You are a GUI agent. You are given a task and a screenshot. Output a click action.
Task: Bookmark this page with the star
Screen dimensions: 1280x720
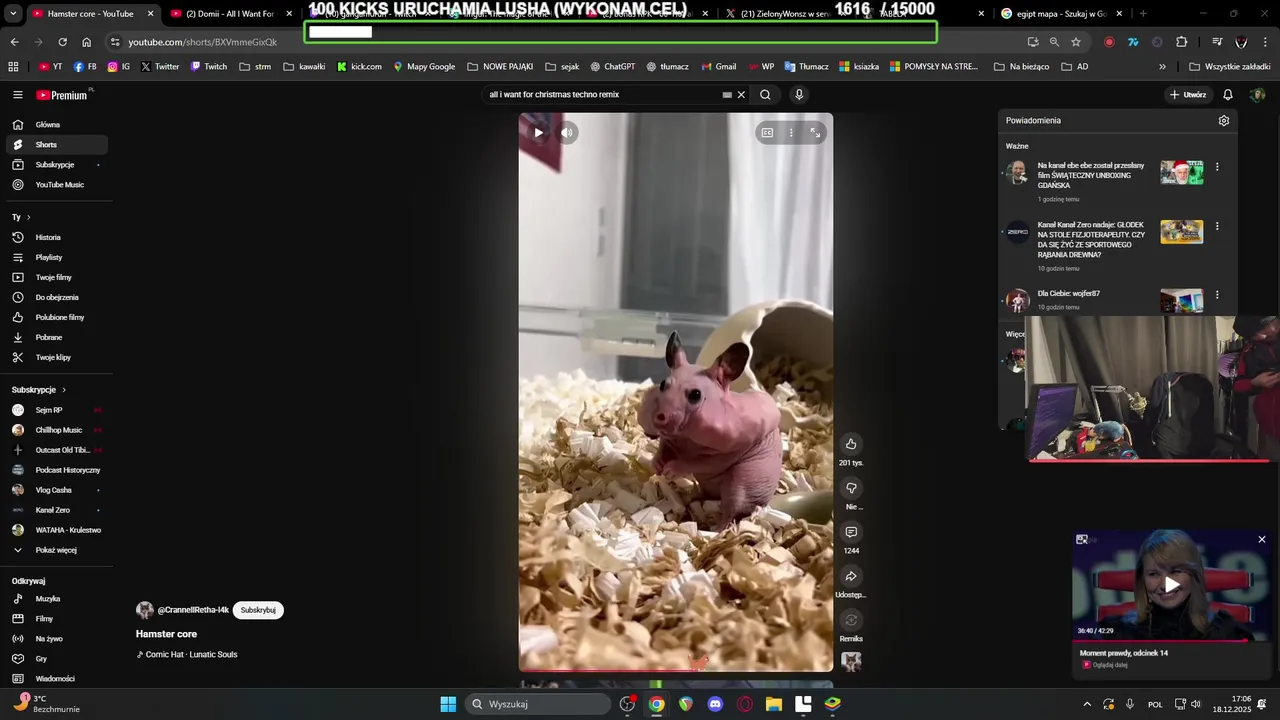click(x=1076, y=42)
